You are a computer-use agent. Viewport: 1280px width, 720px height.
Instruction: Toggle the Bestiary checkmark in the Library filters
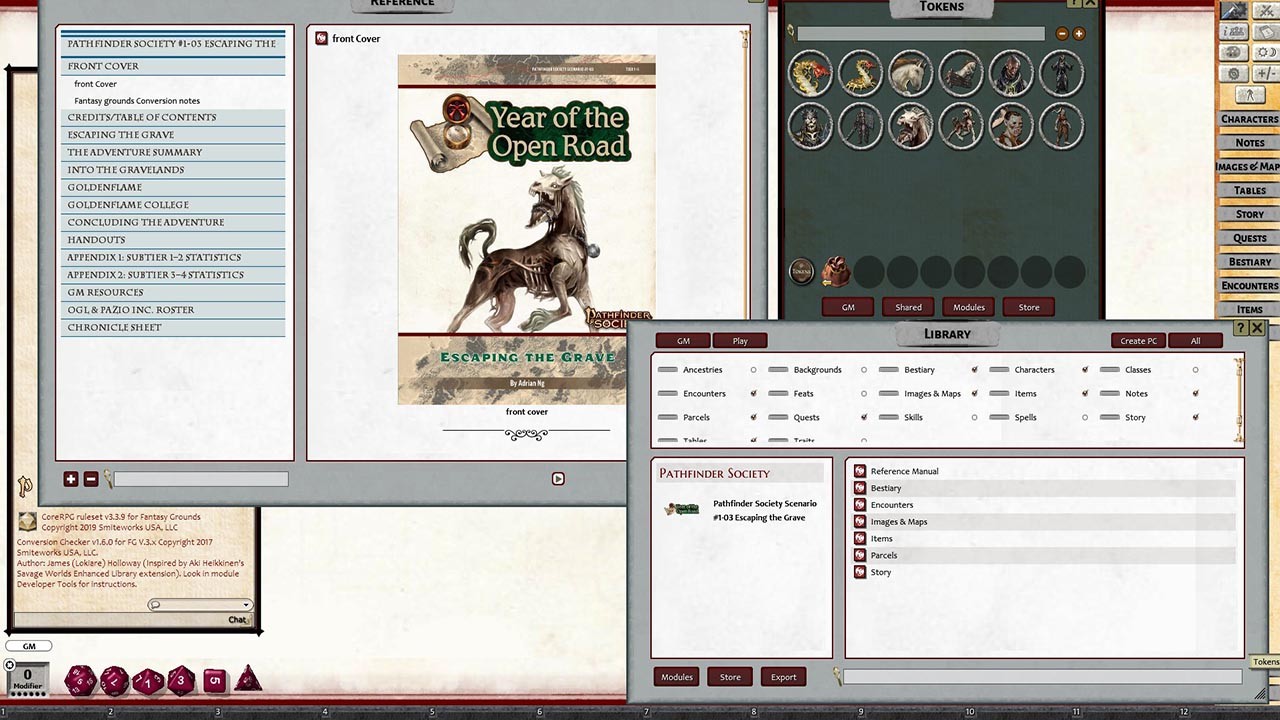[x=975, y=369]
